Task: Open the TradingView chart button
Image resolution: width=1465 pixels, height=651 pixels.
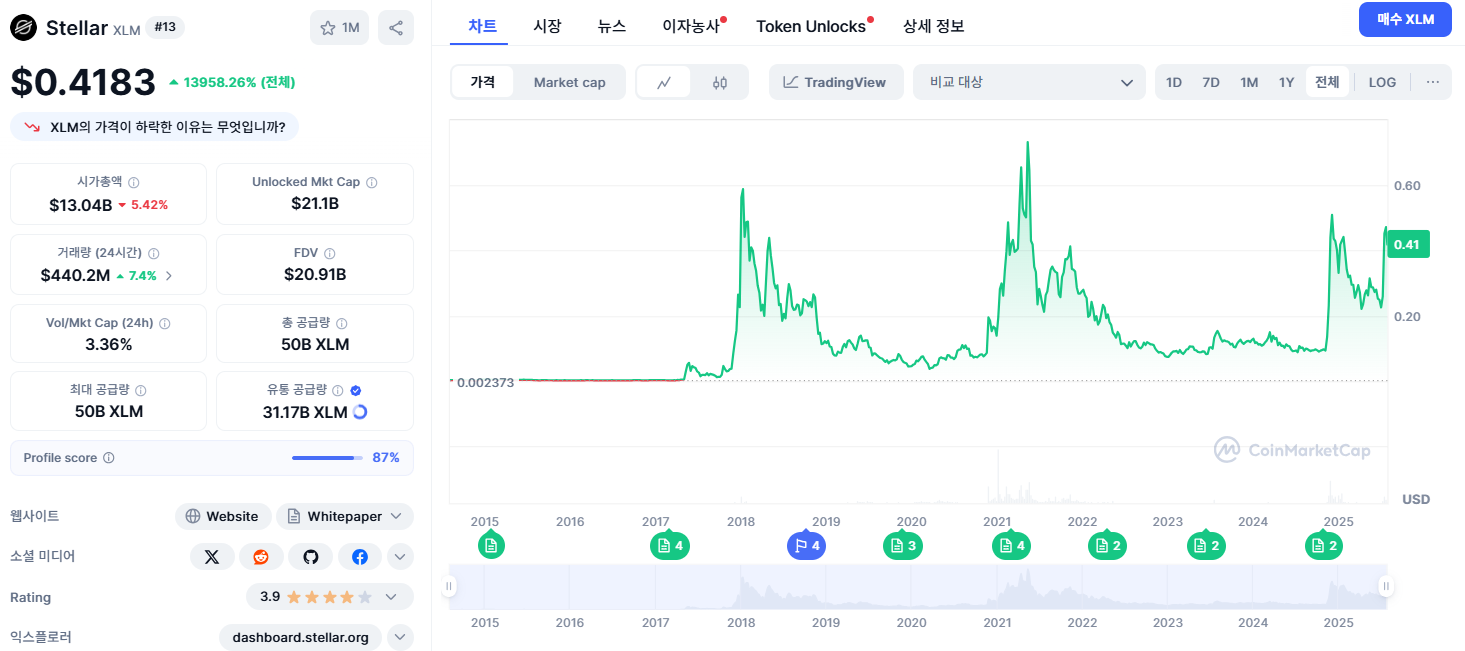Action: (836, 82)
